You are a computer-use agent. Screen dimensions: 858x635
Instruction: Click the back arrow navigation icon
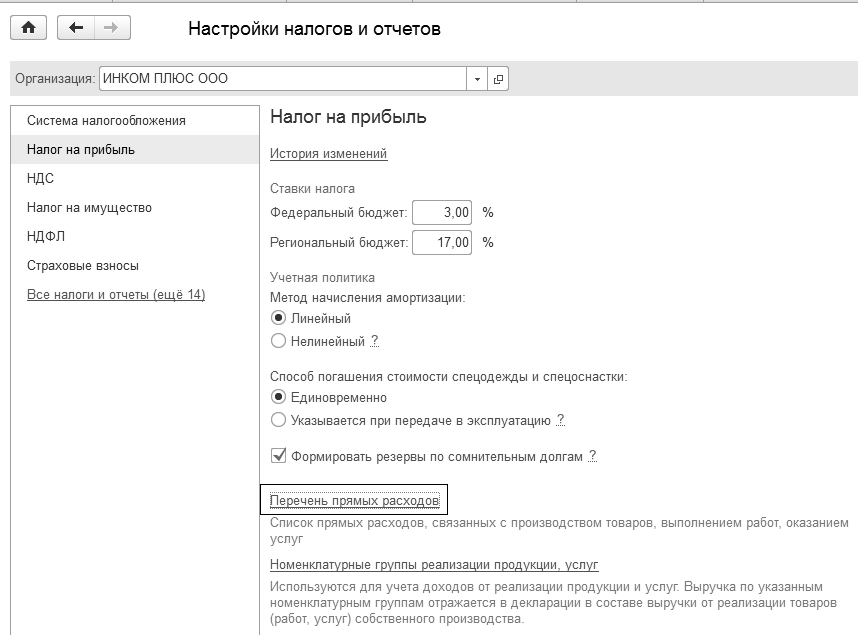click(x=76, y=28)
